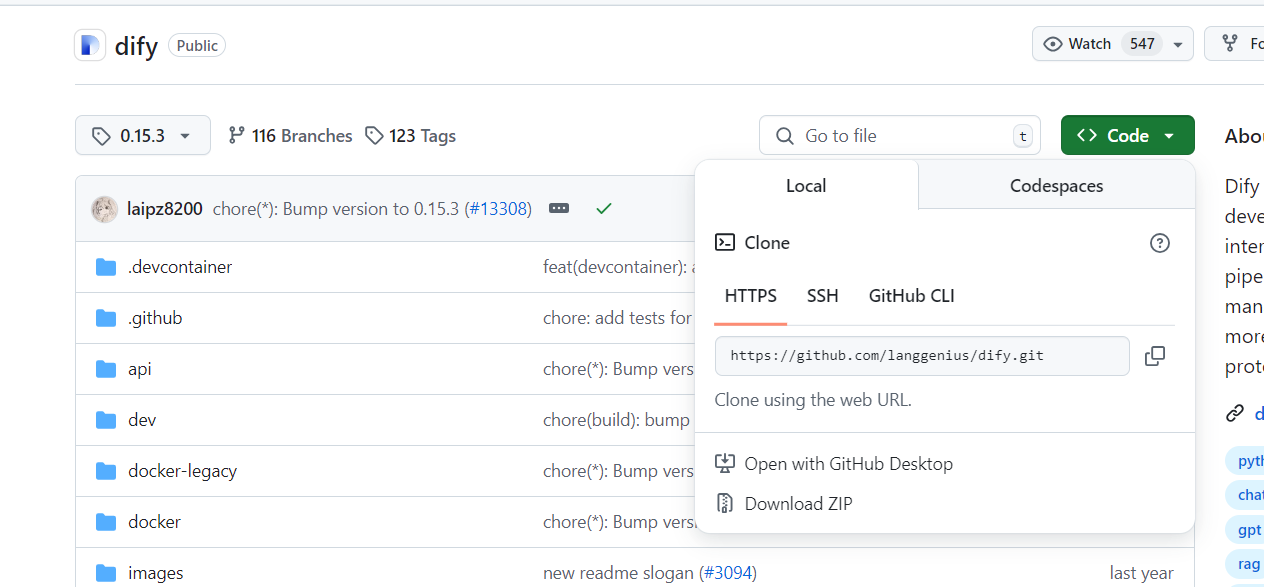Open pull request #3094 link
Viewport: 1264px width, 587px height.
coord(728,573)
